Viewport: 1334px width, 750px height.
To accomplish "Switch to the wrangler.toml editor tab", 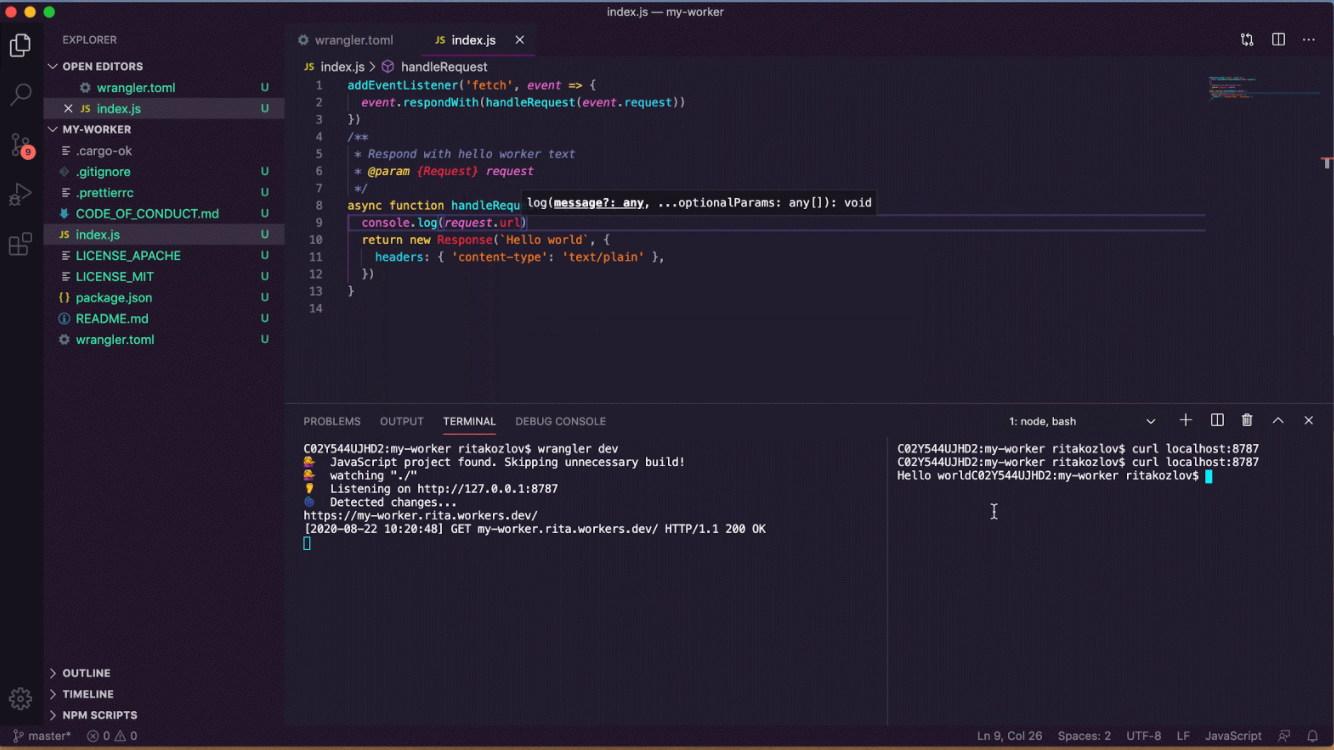I will (x=353, y=40).
